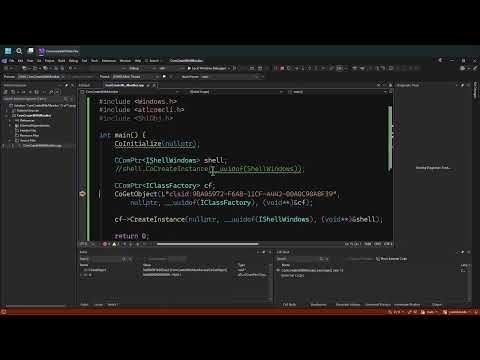Image resolution: width=480 pixels, height=360 pixels.
Task: Open the Windows Start menu
Action: pyautogui.click(x=8, y=51)
